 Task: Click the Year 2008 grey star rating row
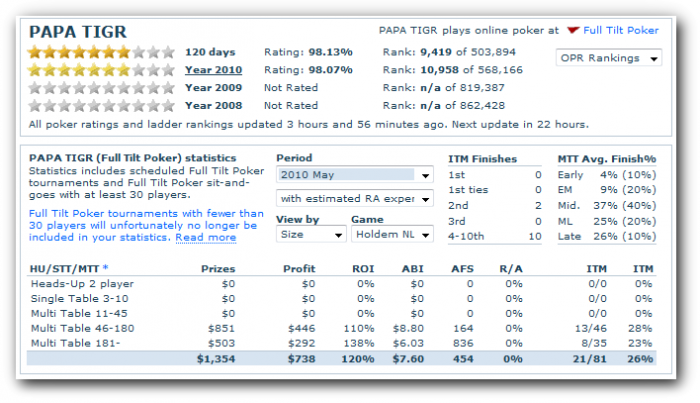(101, 106)
